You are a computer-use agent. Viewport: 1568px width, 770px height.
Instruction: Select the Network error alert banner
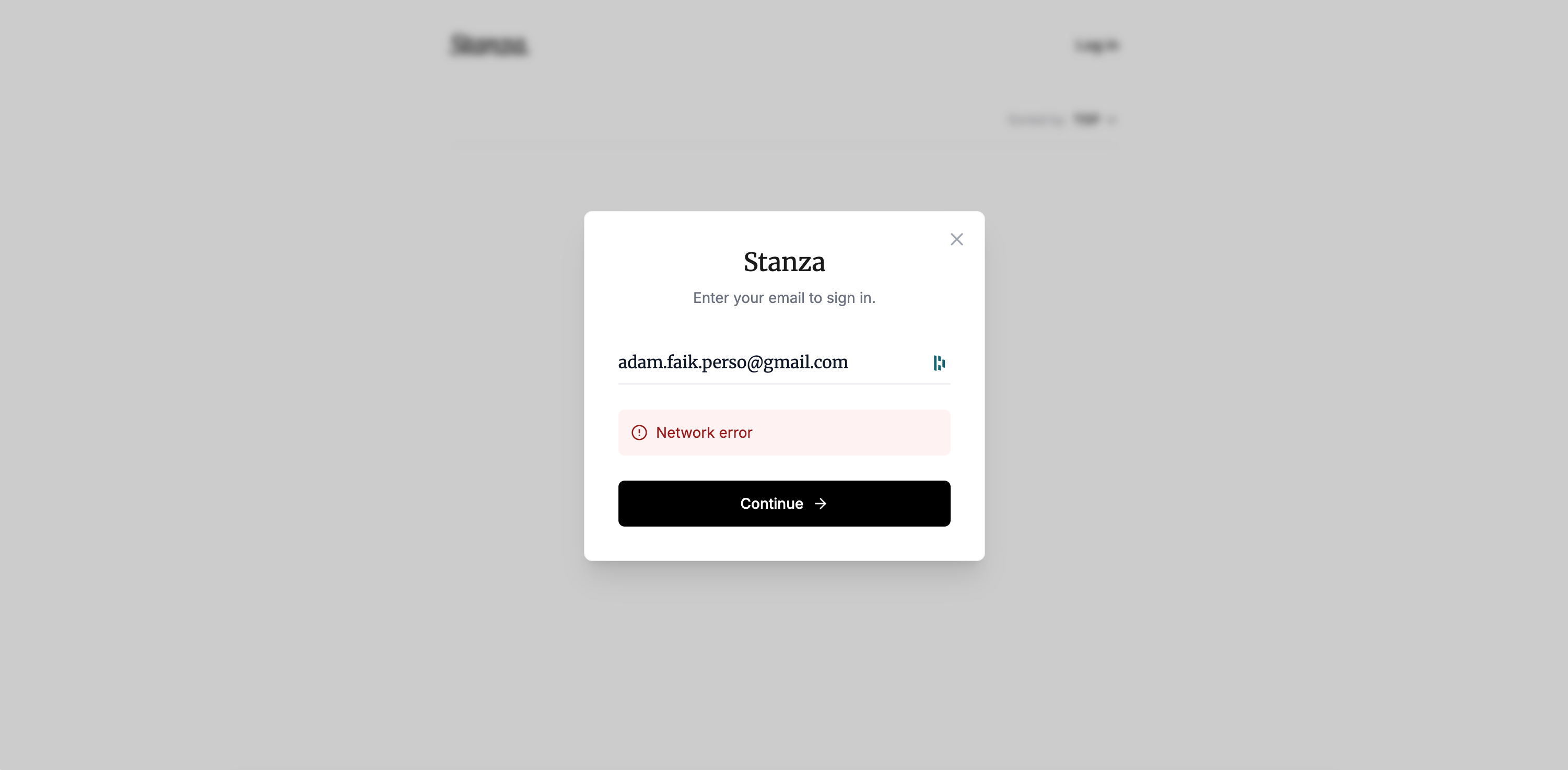click(784, 433)
